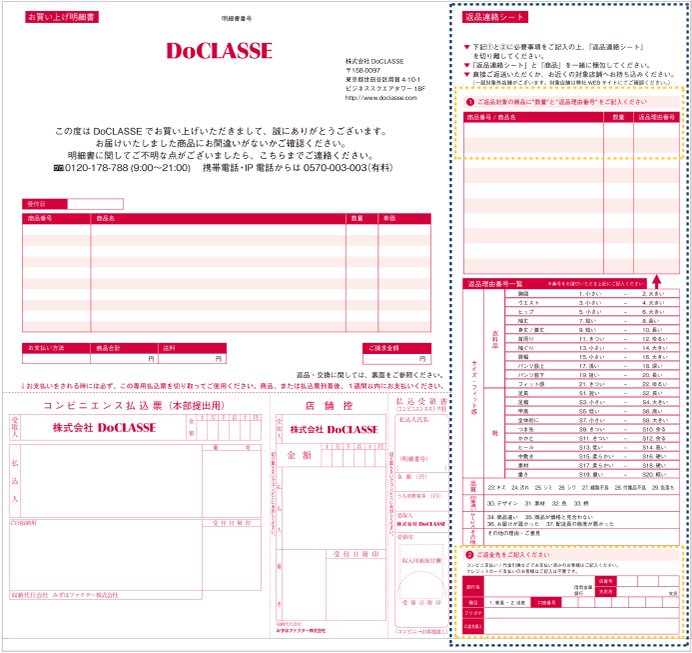Click the 金額 label in the 店舗控 section
The width and height of the screenshot is (692, 653).
(299, 455)
